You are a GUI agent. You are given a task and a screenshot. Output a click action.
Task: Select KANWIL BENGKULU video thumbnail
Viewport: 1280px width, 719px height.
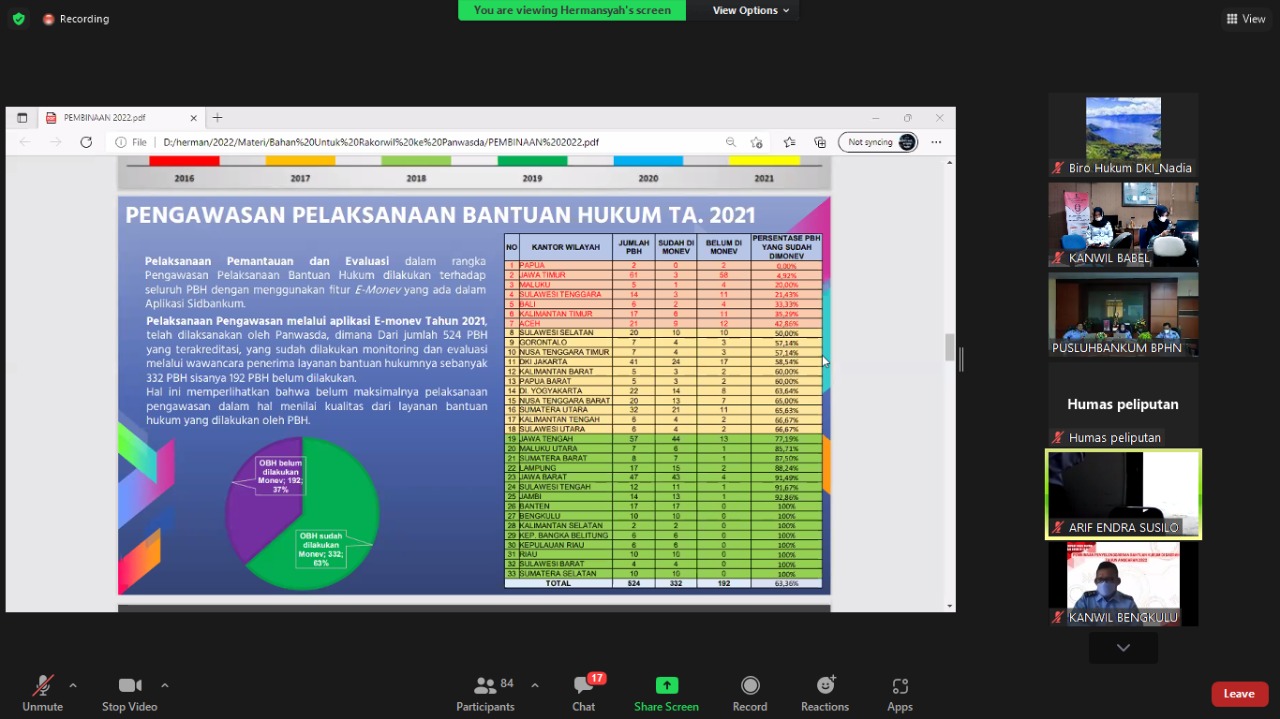(x=1123, y=584)
